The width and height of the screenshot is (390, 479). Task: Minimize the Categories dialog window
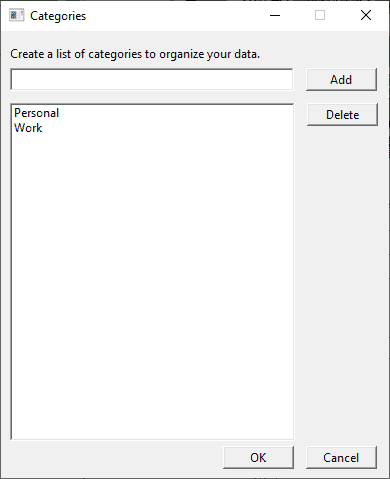coord(275,15)
